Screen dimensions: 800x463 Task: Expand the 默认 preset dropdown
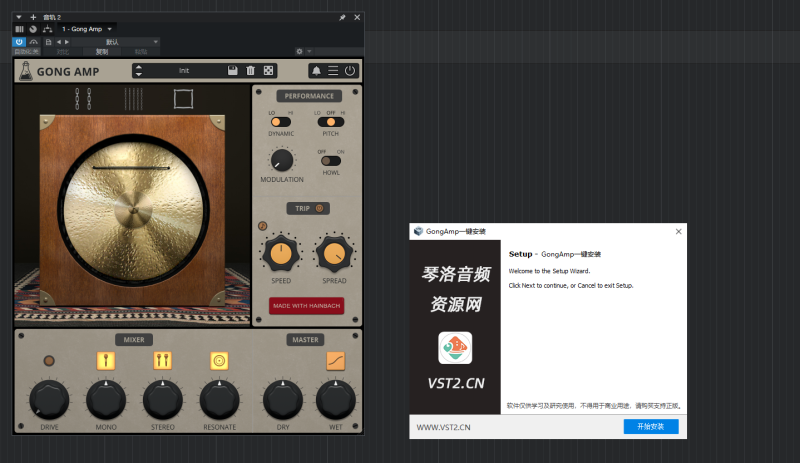coord(155,42)
